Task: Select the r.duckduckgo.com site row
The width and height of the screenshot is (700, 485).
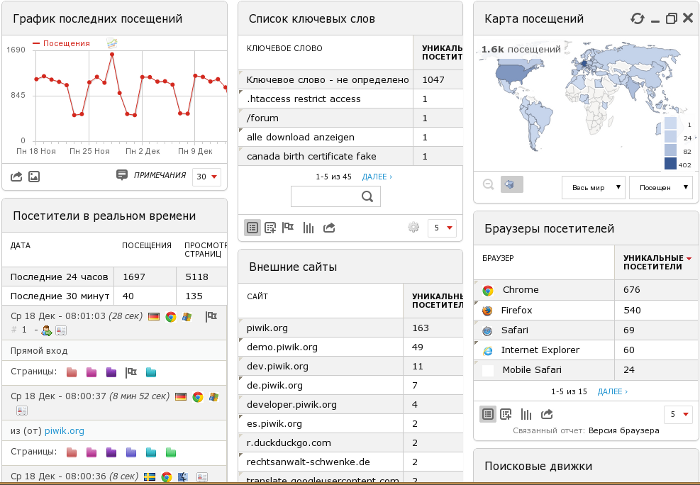Action: coord(350,443)
